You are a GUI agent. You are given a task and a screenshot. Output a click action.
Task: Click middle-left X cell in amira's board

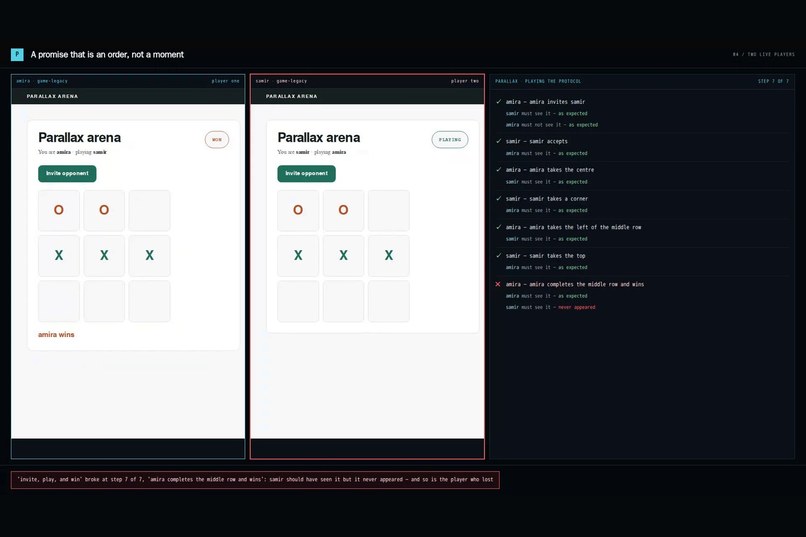[59, 255]
